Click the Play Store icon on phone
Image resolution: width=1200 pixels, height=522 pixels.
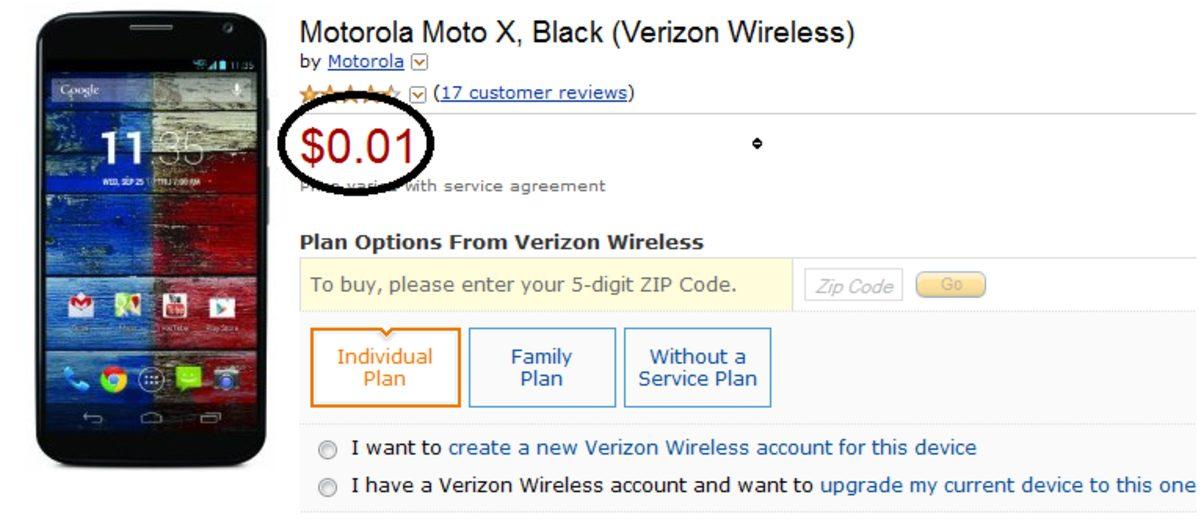coord(221,307)
